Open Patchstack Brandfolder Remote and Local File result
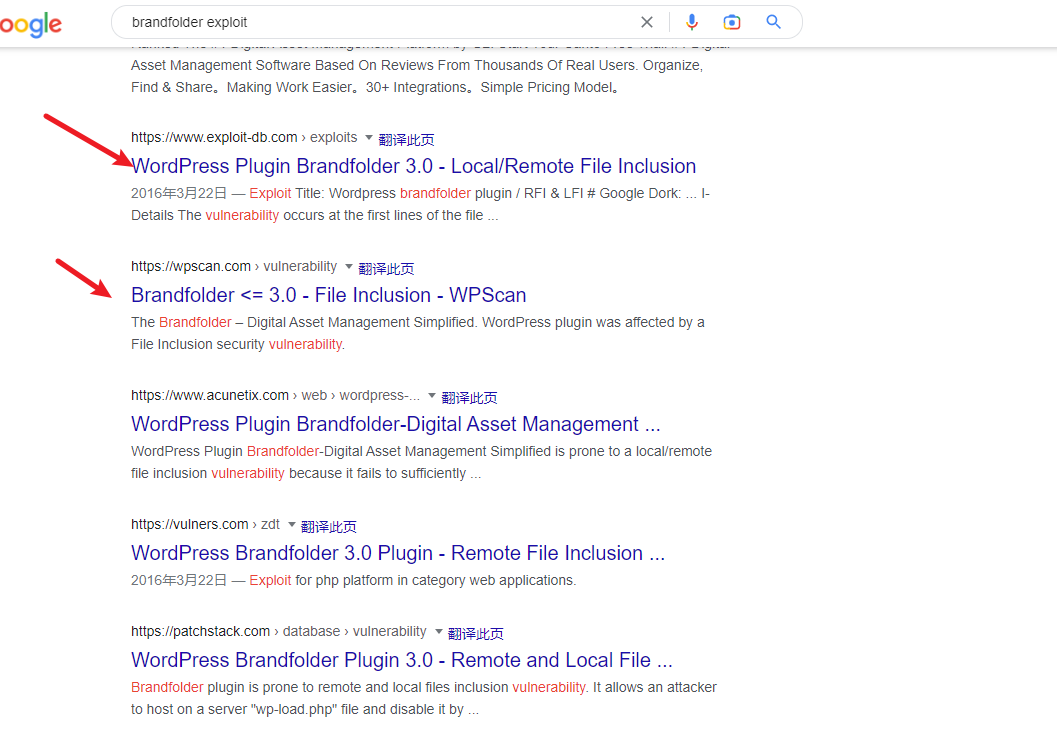Image resolution: width=1057 pixels, height=737 pixels. [x=401, y=660]
